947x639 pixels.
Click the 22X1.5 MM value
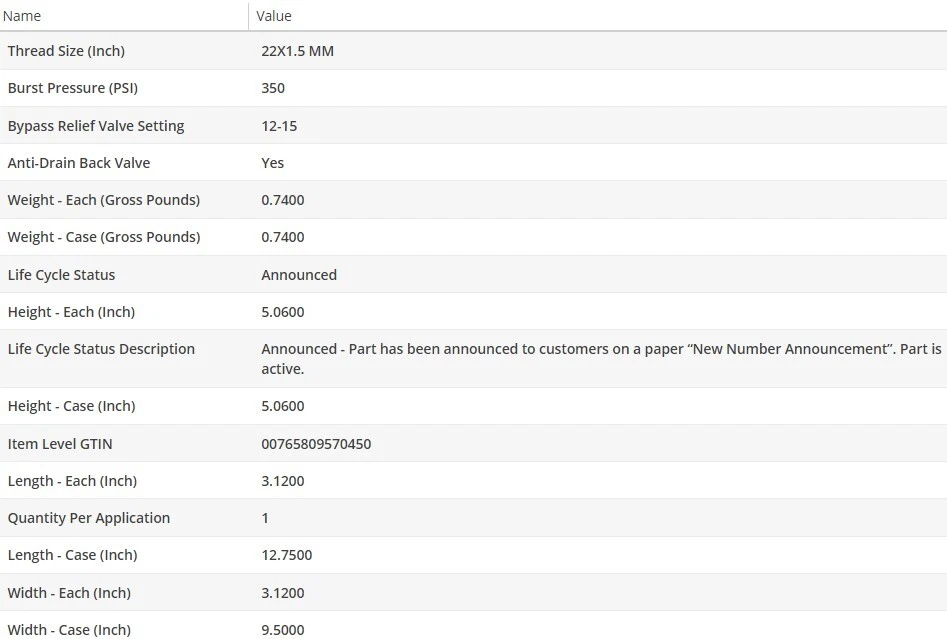(x=297, y=51)
